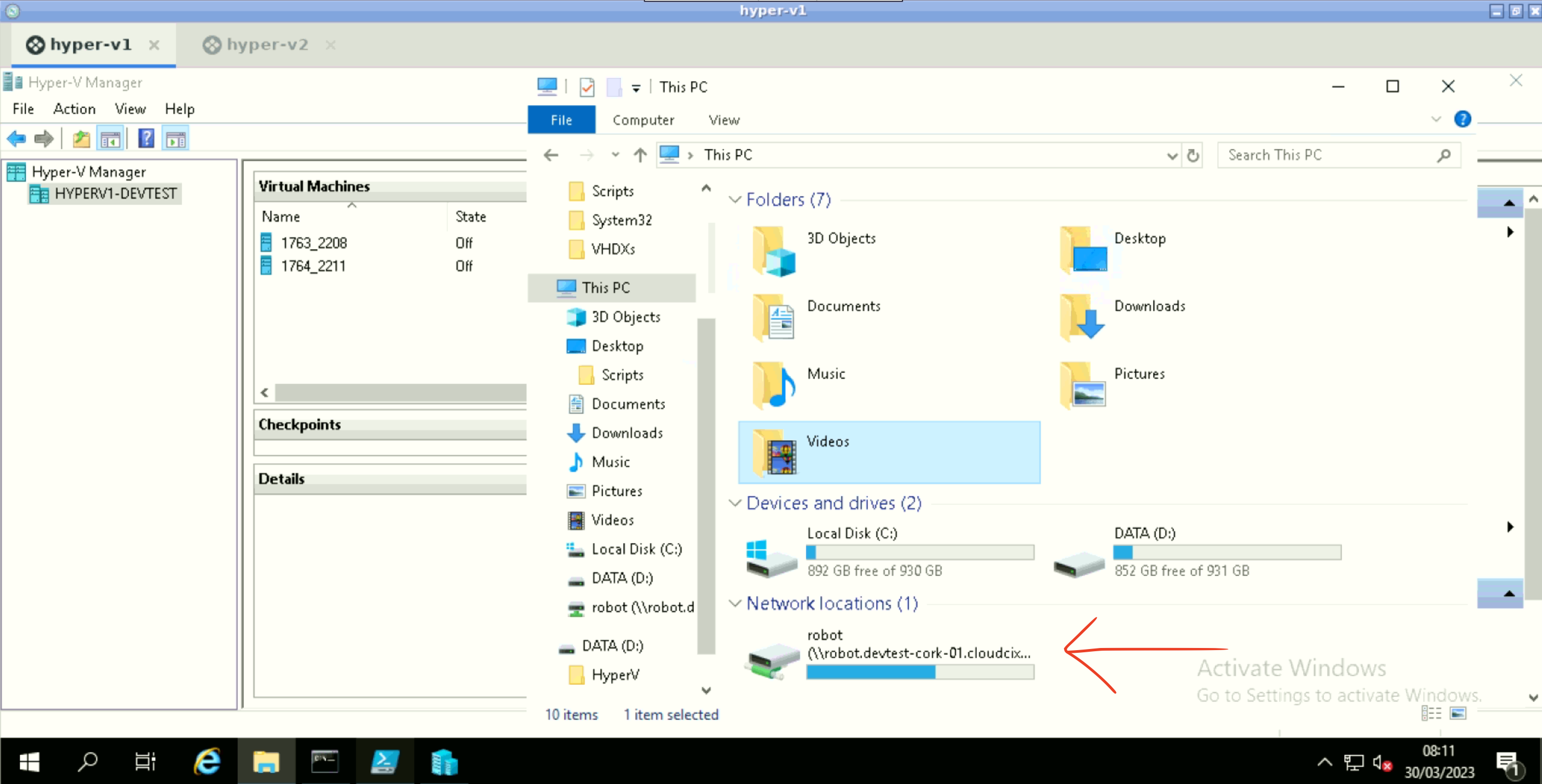Viewport: 1542px width, 784px height.
Task: Open Local Disk (C:) drive tile
Action: pos(889,553)
